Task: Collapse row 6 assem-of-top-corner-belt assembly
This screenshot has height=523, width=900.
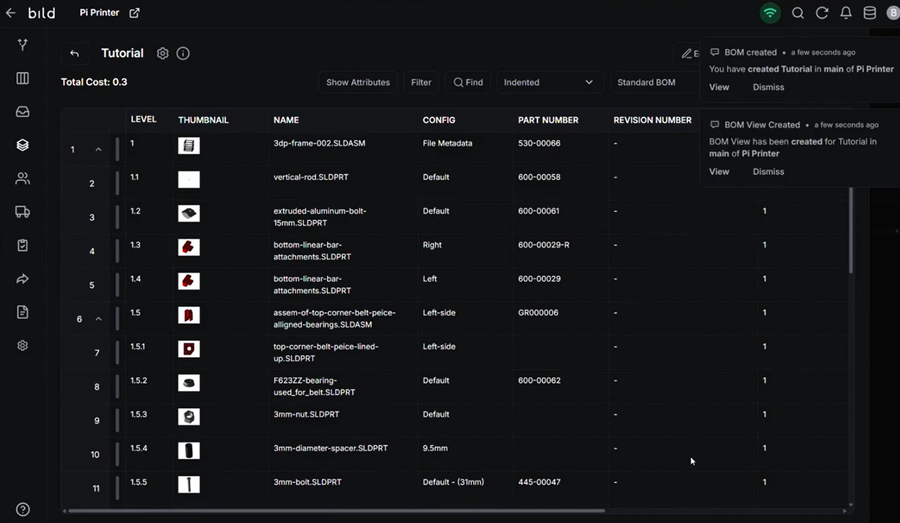Action: point(98,319)
